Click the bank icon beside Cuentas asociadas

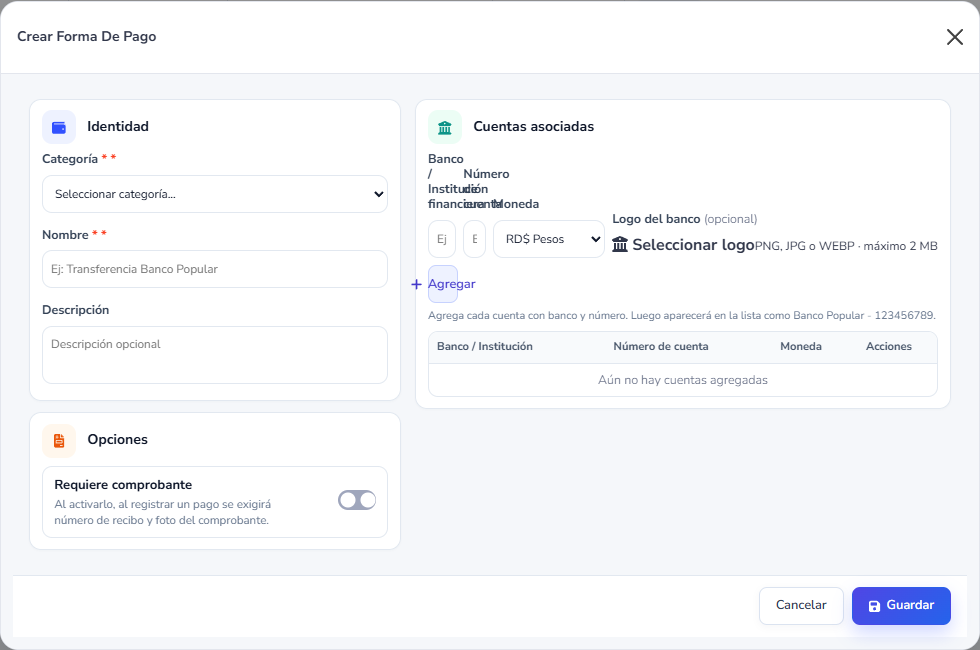click(445, 127)
